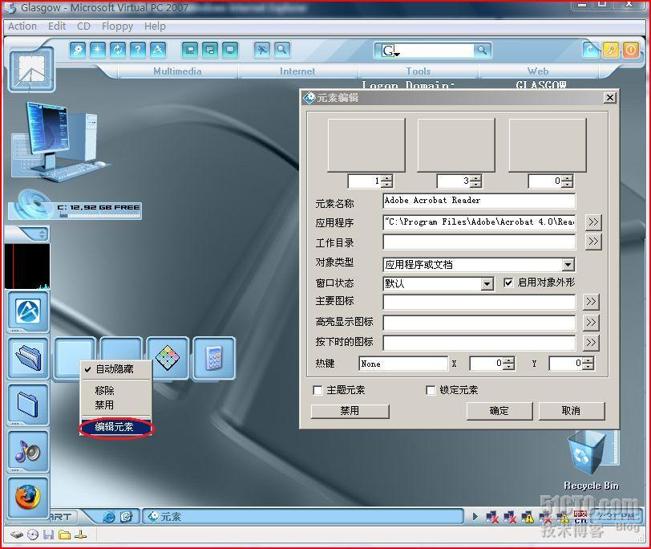Image resolution: width=651 pixels, height=549 pixels.
Task: Click the orange power icon at top right
Action: coord(631,50)
